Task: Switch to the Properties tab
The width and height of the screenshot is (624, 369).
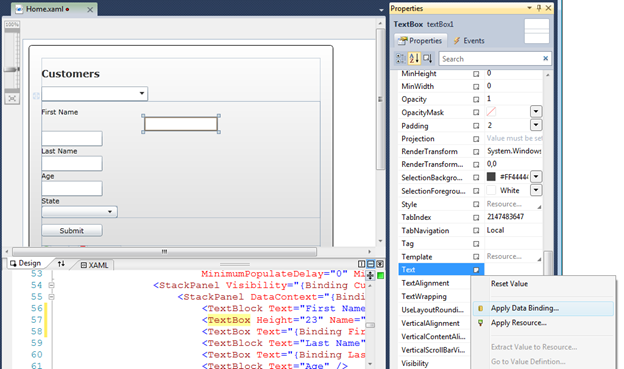Action: click(420, 41)
